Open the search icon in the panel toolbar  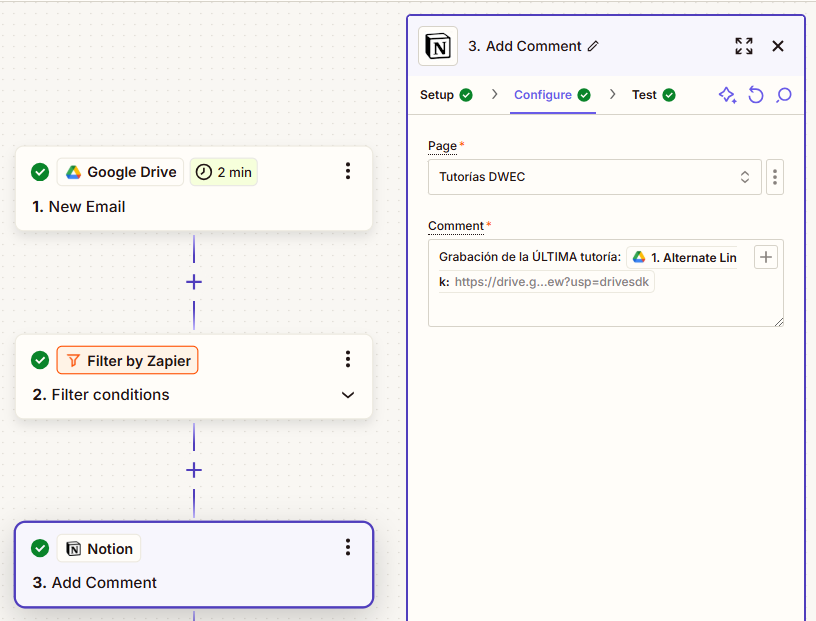783,94
